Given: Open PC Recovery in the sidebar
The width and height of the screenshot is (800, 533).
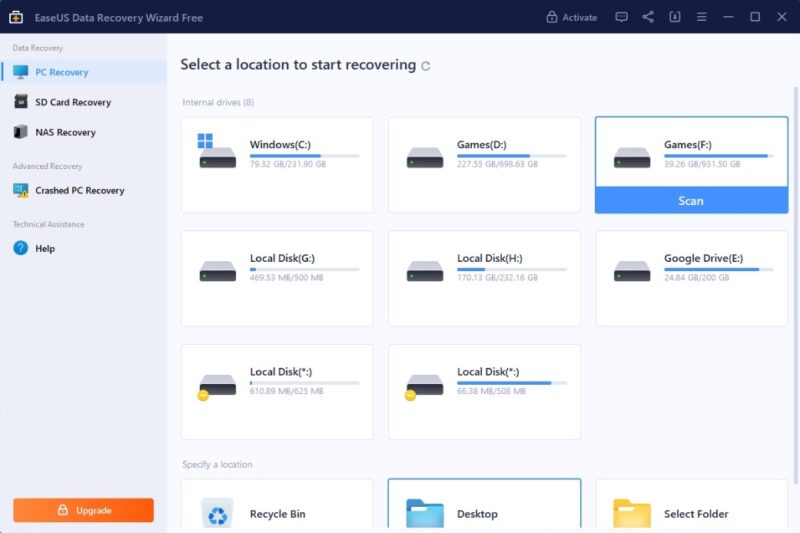Looking at the screenshot, I should (x=62, y=72).
